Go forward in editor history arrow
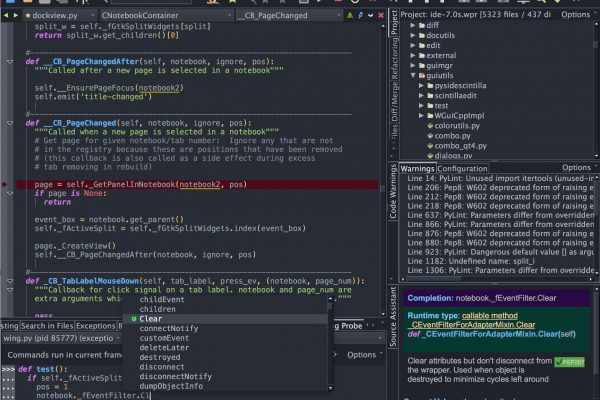600x400 pixels. [16, 15]
